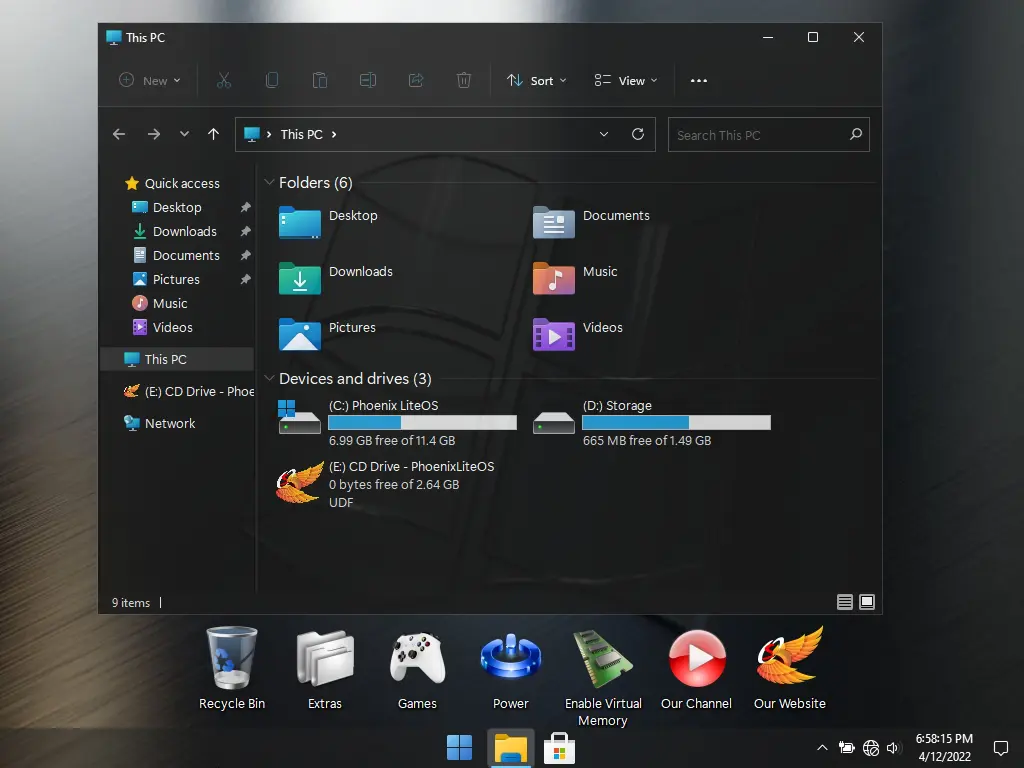Viewport: 1024px width, 768px height.
Task: Click the Rename icon in toolbar
Action: tap(368, 80)
